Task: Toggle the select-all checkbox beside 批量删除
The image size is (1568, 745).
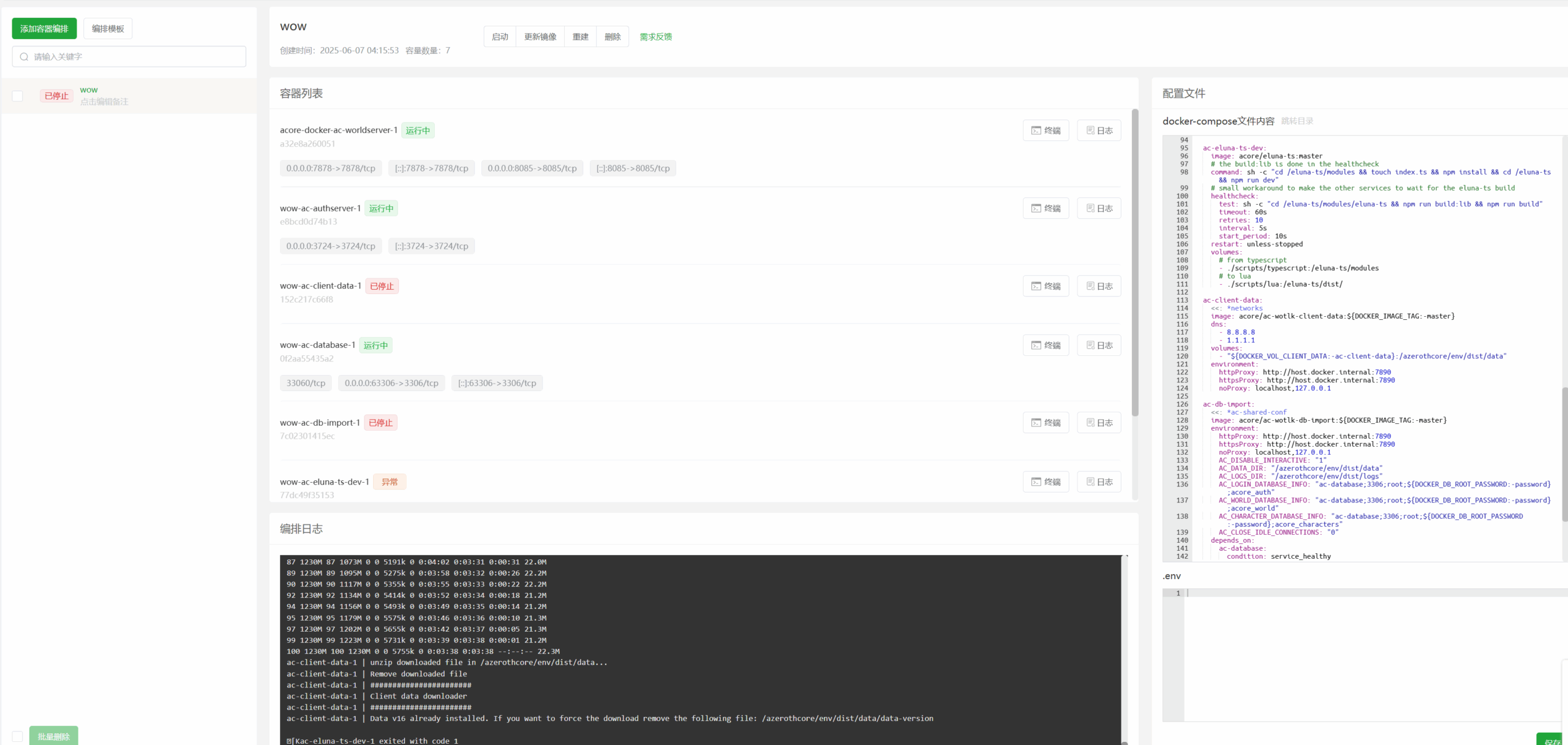Action: (x=18, y=736)
